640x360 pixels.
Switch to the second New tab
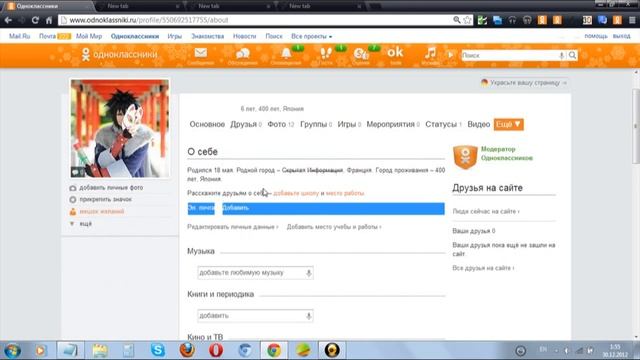(229, 6)
